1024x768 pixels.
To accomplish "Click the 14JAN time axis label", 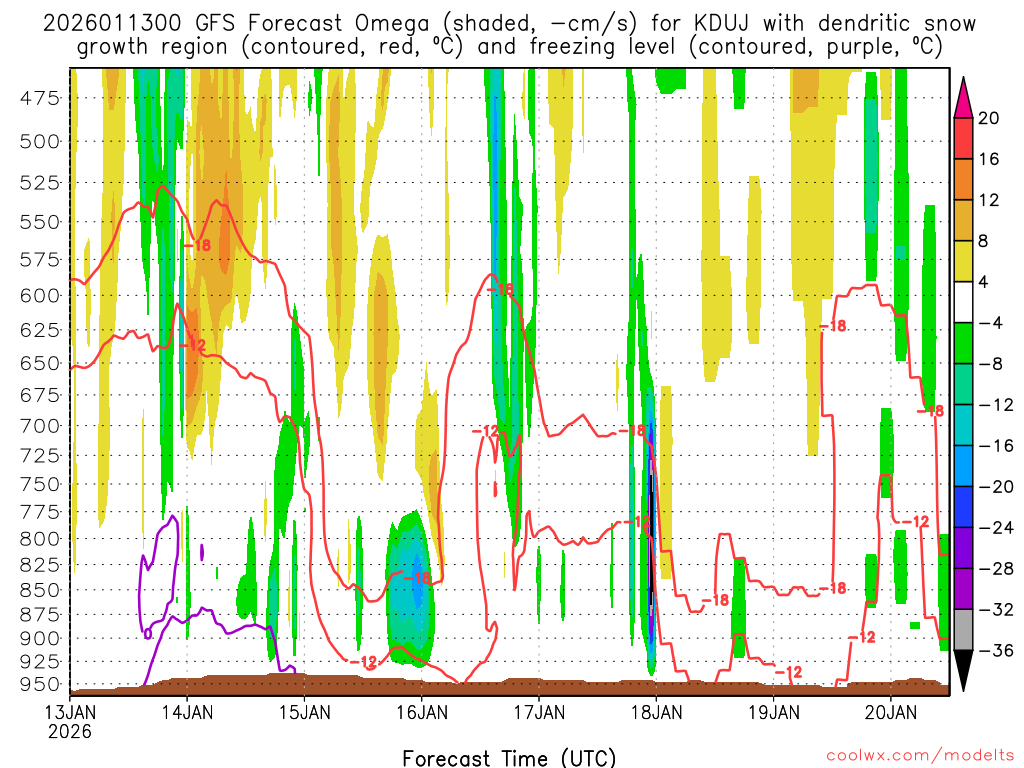I will click(x=186, y=713).
